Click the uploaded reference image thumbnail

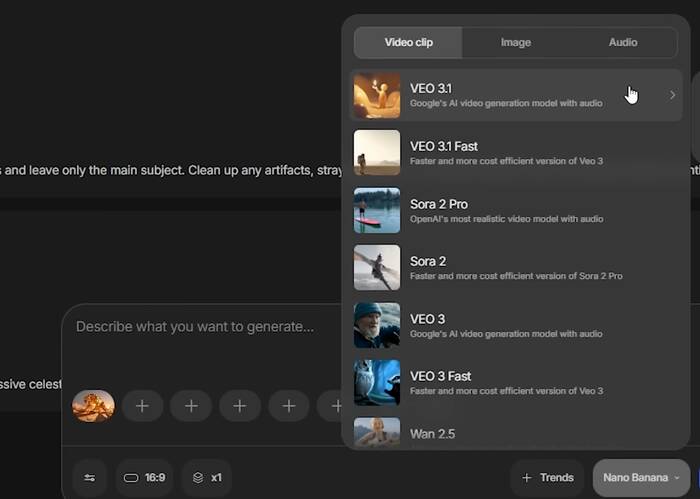[x=93, y=406]
